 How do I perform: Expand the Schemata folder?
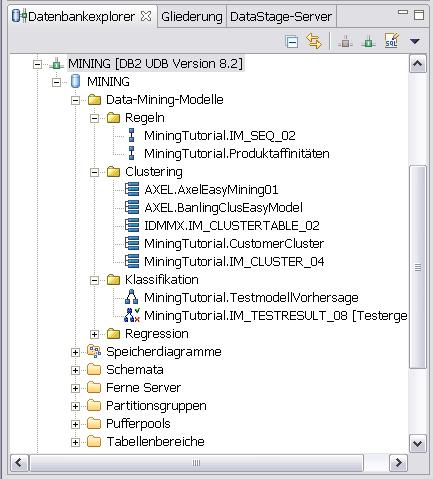[76, 370]
